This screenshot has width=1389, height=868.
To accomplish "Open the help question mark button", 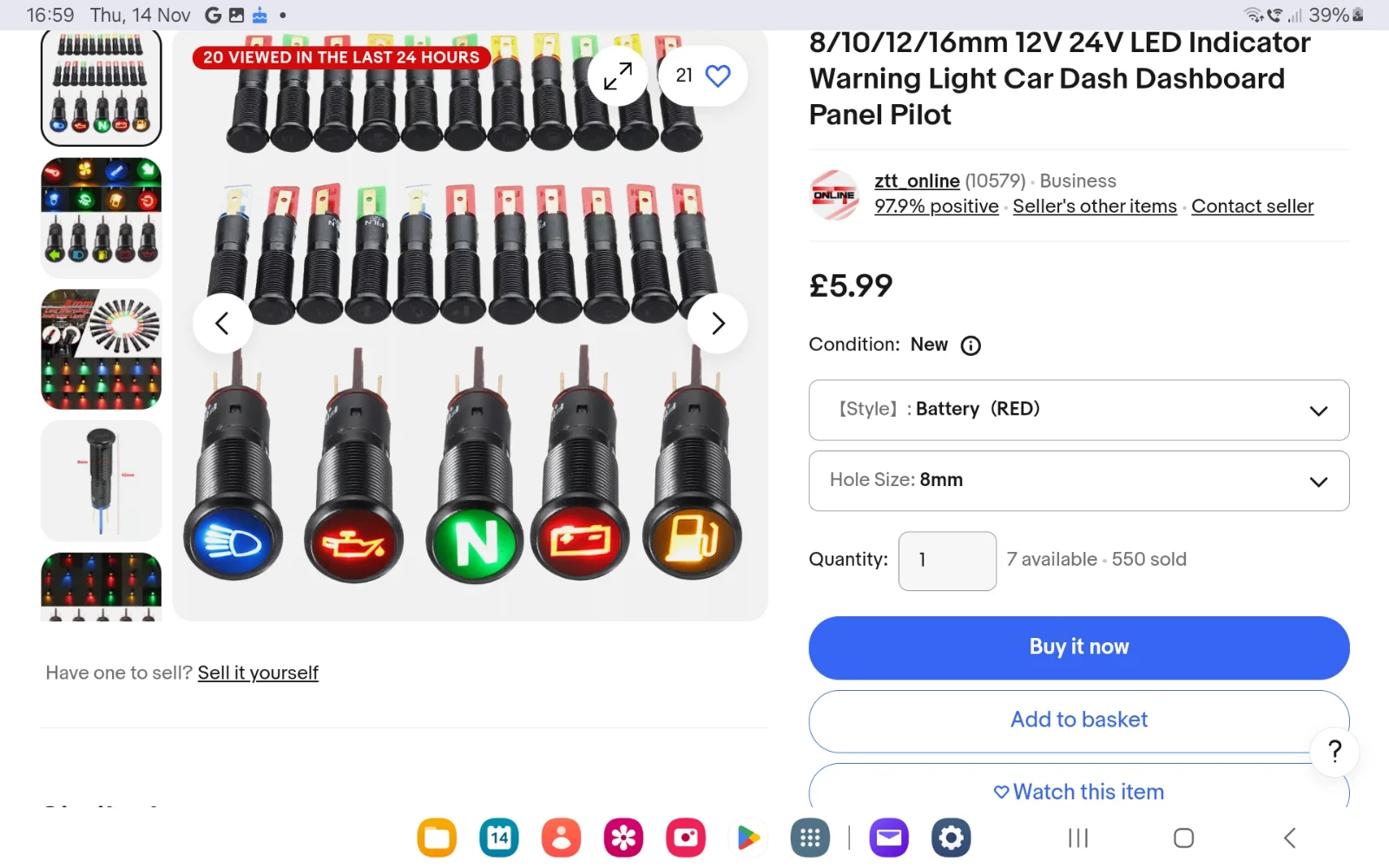I will pos(1334,751).
